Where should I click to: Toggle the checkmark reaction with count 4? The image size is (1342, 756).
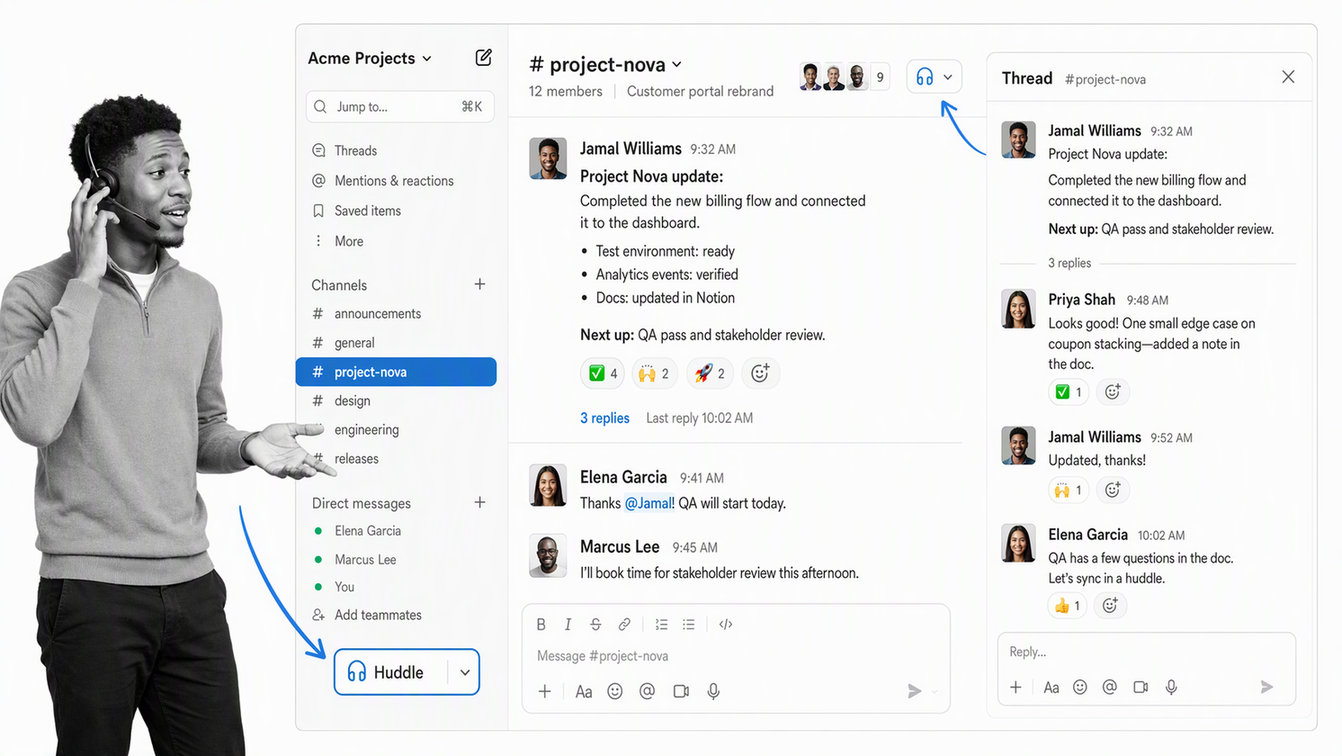602,373
